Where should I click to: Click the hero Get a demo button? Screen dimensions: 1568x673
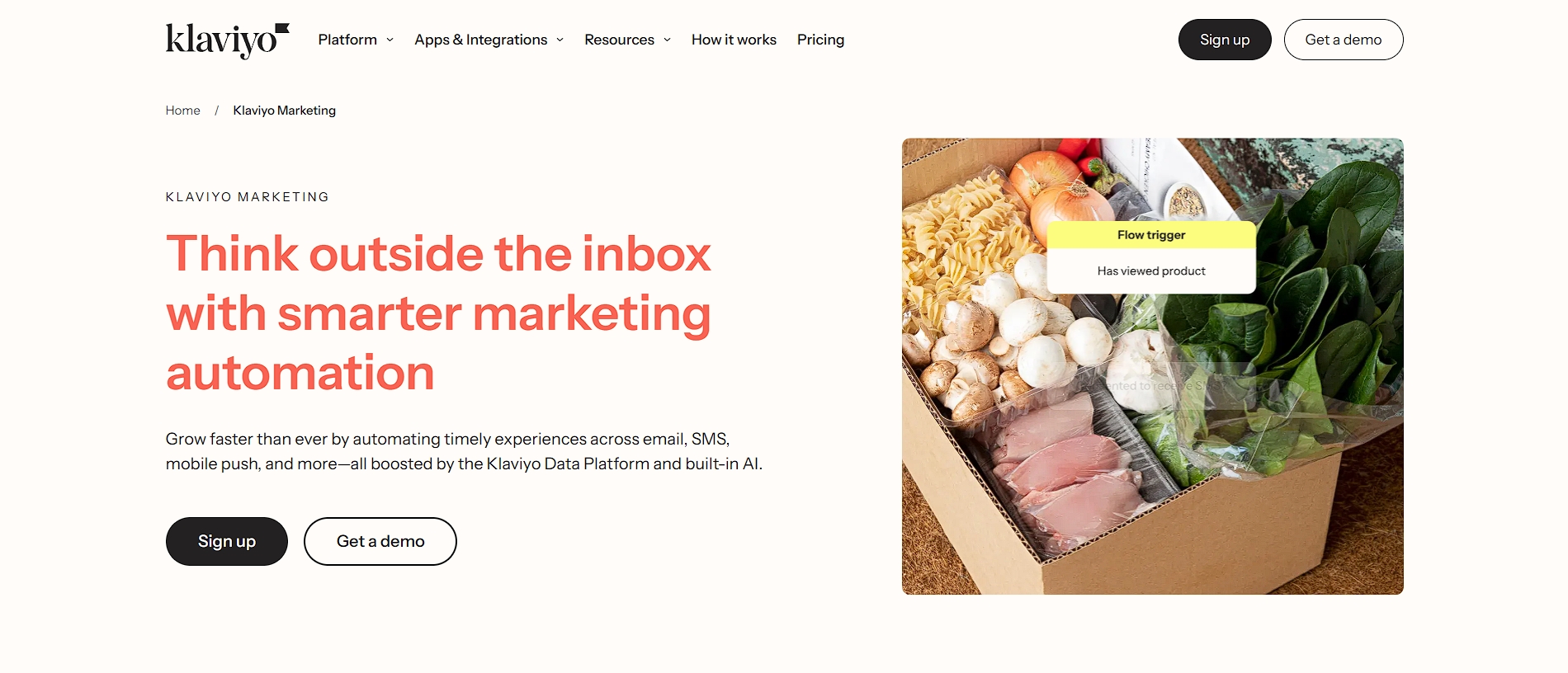pyautogui.click(x=380, y=541)
